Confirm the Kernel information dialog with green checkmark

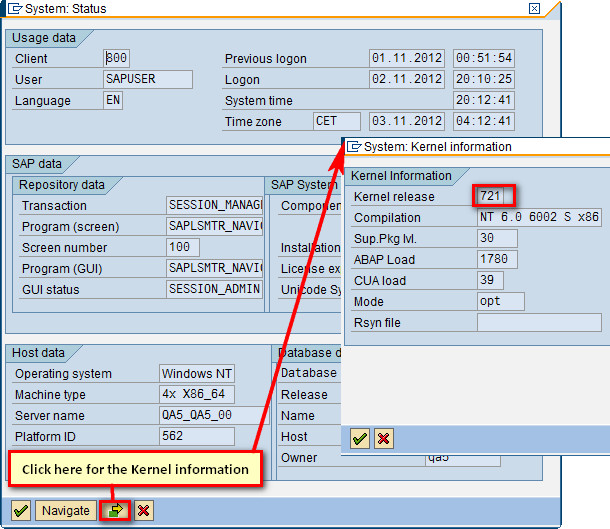[x=360, y=438]
